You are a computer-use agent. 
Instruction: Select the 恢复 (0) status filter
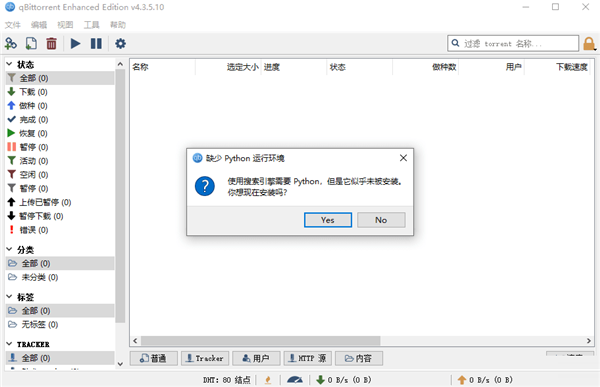pyautogui.click(x=60, y=133)
